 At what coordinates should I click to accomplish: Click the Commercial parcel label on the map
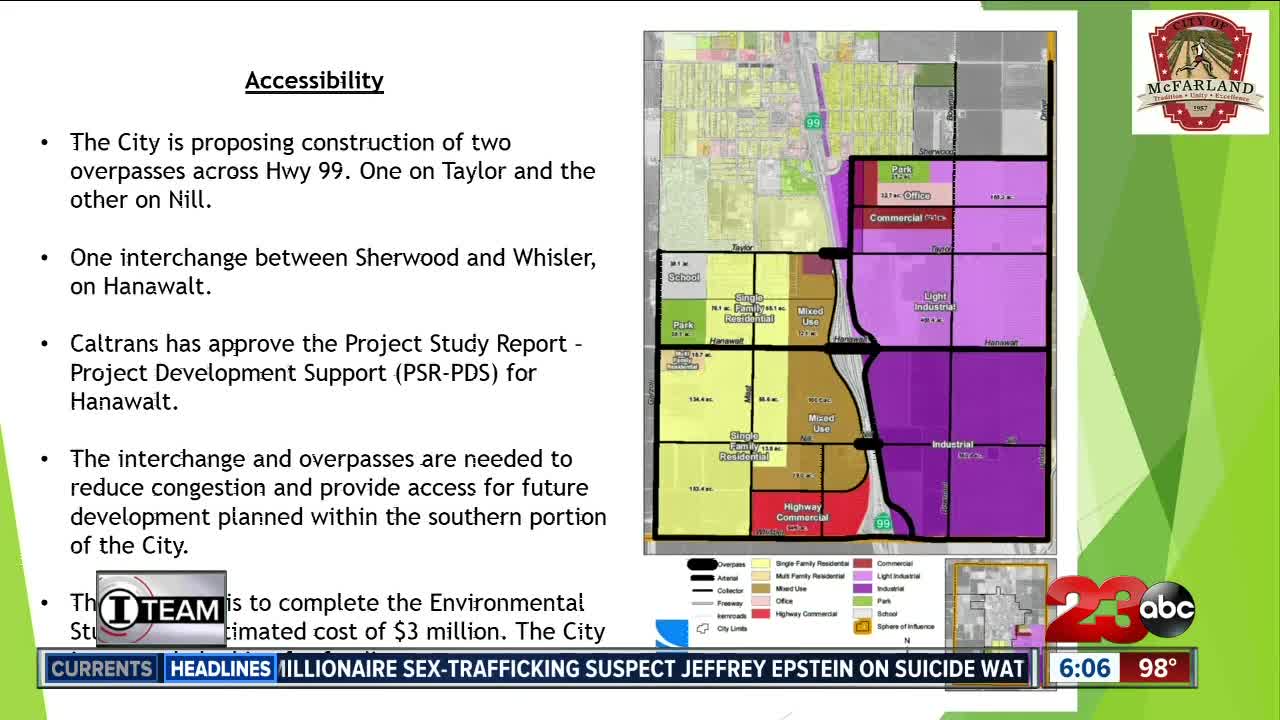(895, 217)
